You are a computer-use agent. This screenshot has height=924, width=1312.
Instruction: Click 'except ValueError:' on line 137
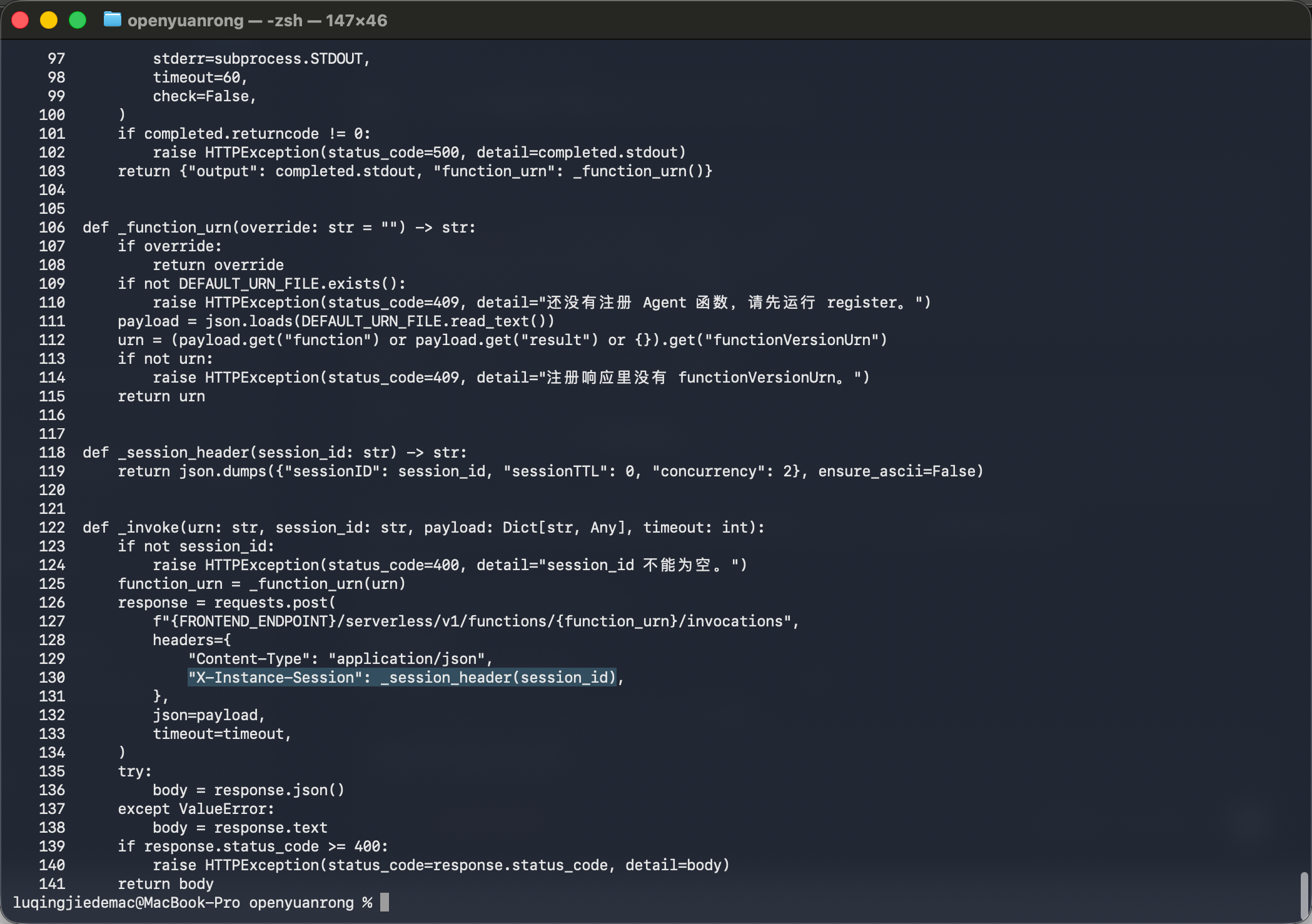pyautogui.click(x=196, y=809)
